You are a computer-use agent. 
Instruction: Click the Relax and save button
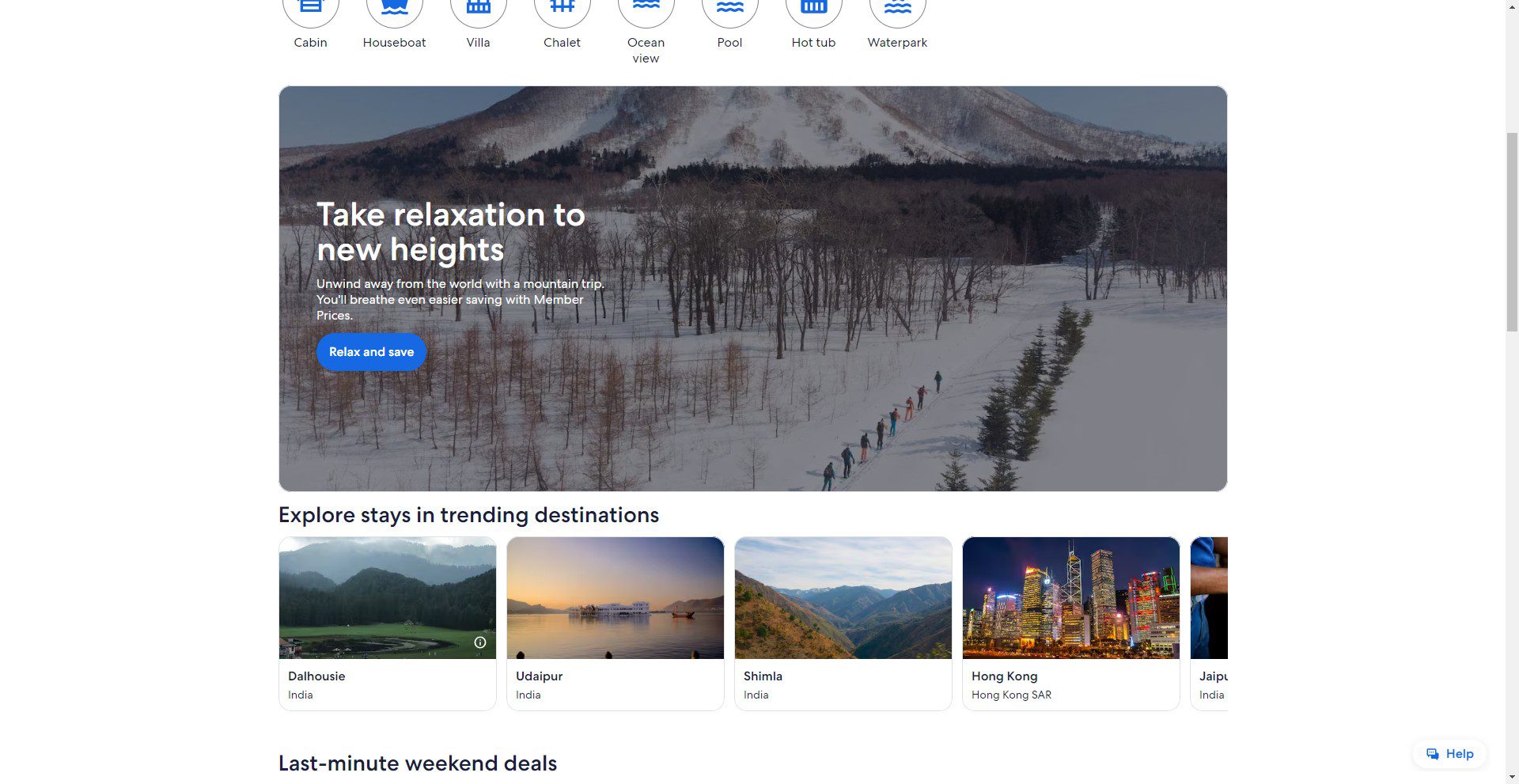click(x=371, y=352)
